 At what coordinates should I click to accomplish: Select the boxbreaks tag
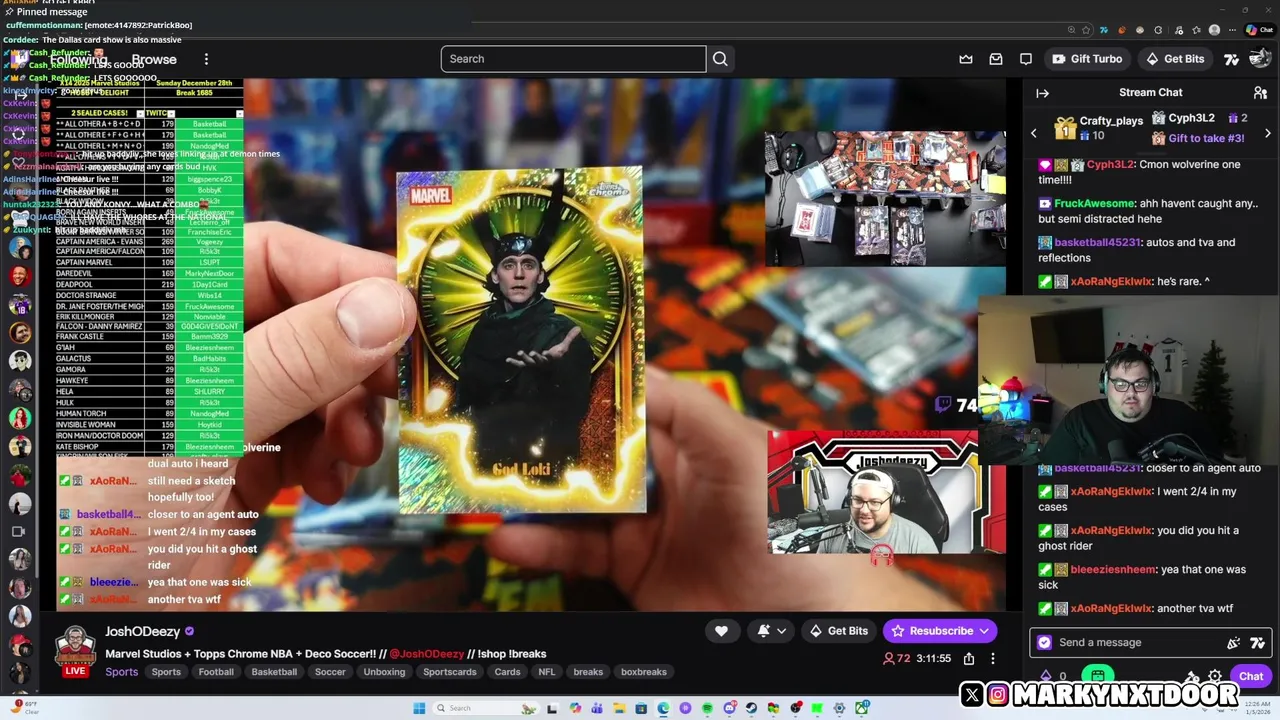(643, 672)
